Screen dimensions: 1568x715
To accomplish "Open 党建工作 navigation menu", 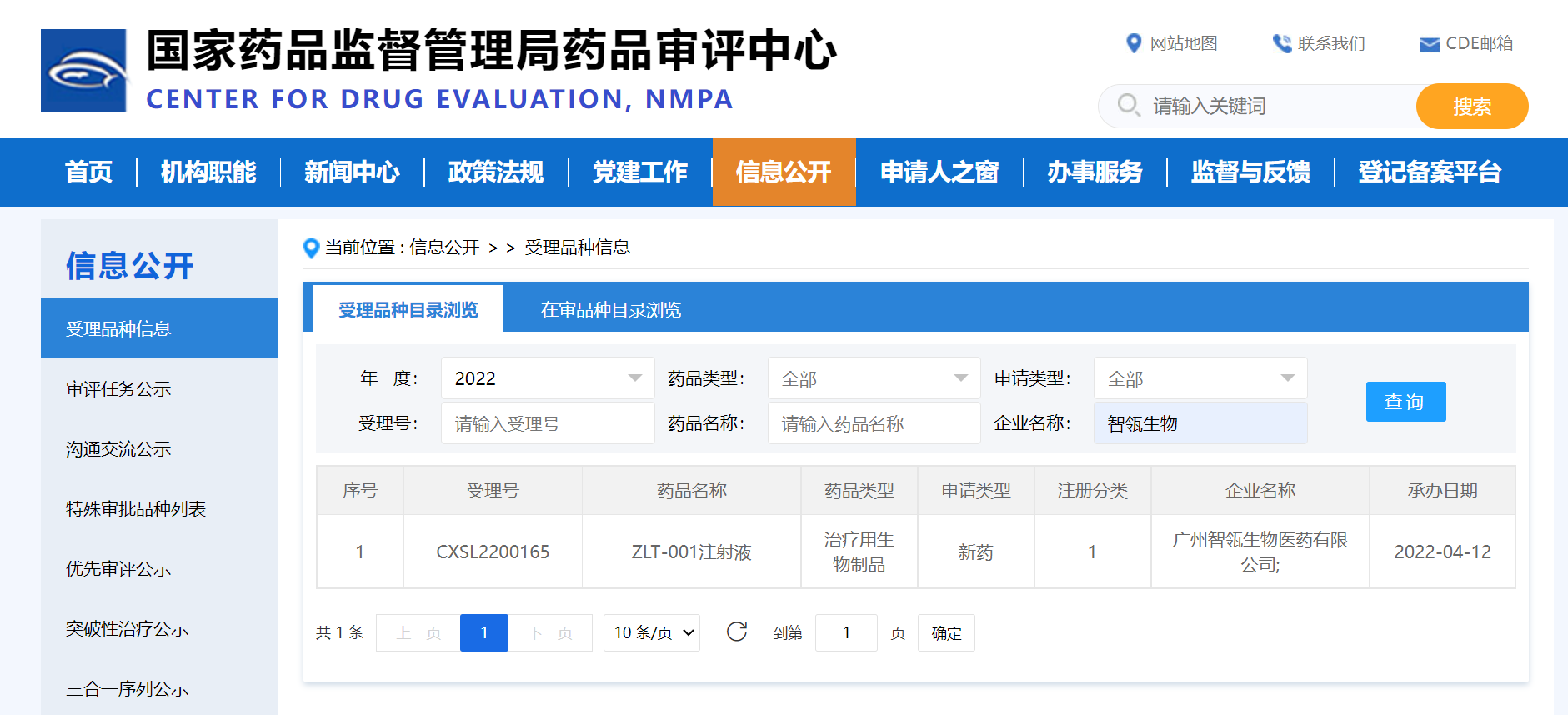I will [x=640, y=172].
